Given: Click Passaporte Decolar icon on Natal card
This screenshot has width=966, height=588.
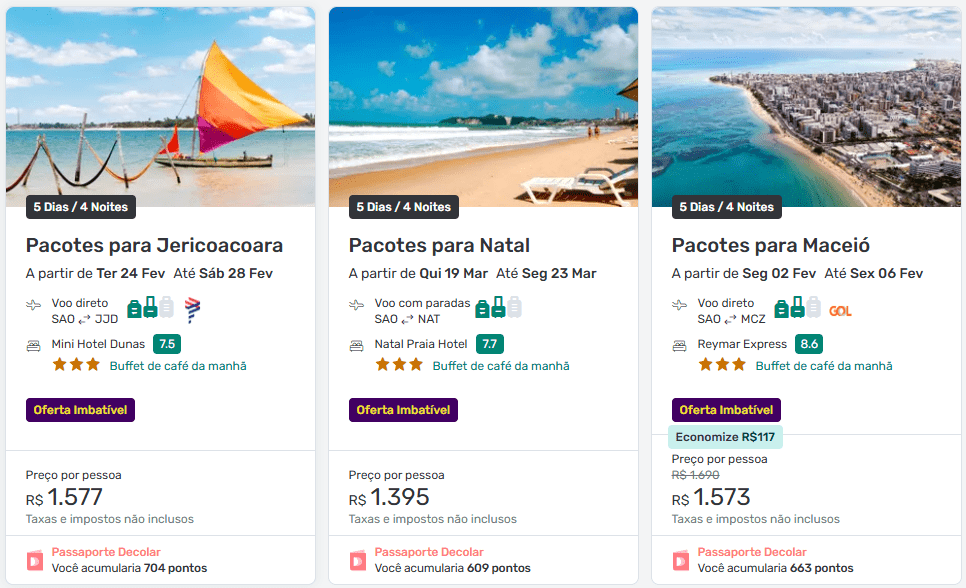Looking at the screenshot, I should pos(358,560).
